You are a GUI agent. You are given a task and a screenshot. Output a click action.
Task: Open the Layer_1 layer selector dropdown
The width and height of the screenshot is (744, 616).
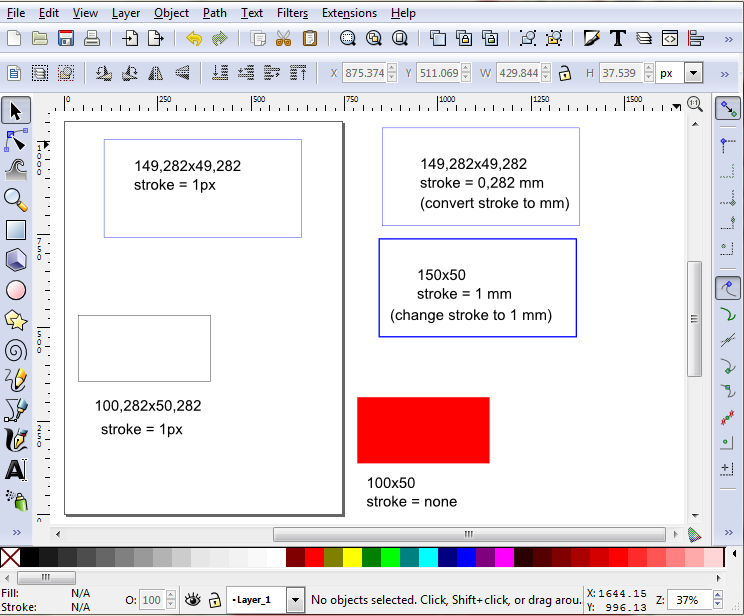pos(295,600)
